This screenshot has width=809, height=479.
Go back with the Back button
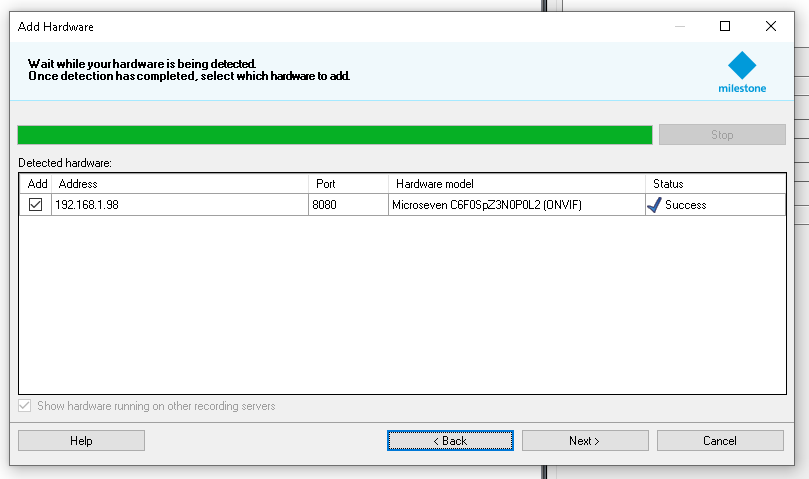pos(450,441)
